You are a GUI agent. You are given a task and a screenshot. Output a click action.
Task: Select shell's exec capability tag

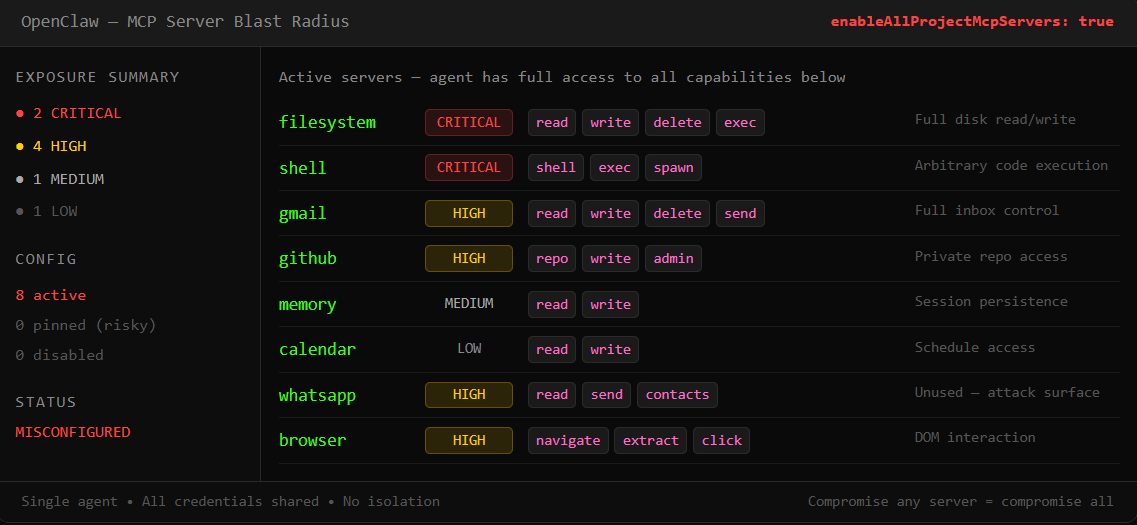point(614,168)
